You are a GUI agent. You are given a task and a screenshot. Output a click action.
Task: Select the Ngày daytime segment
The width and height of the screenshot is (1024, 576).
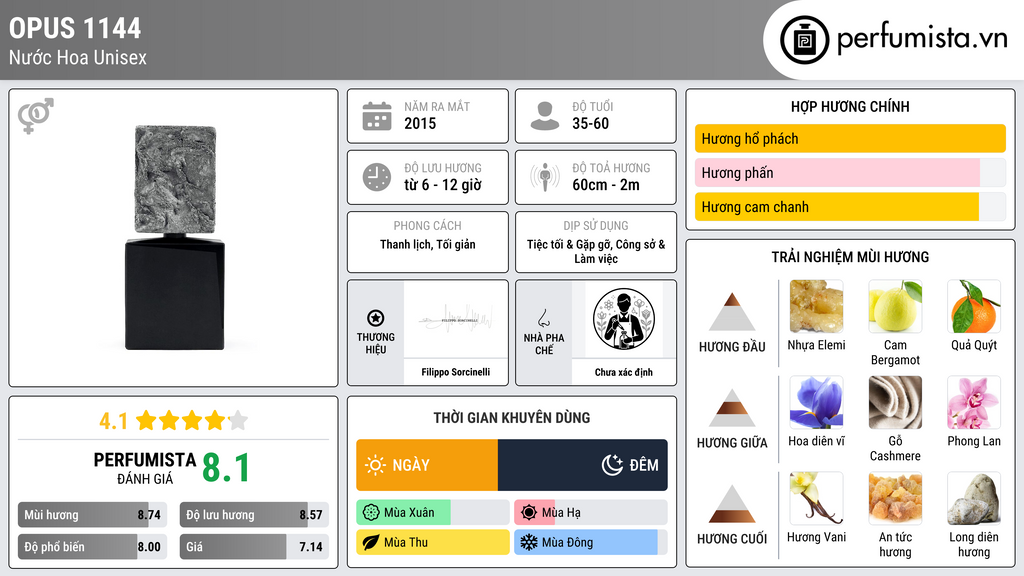[x=427, y=465]
